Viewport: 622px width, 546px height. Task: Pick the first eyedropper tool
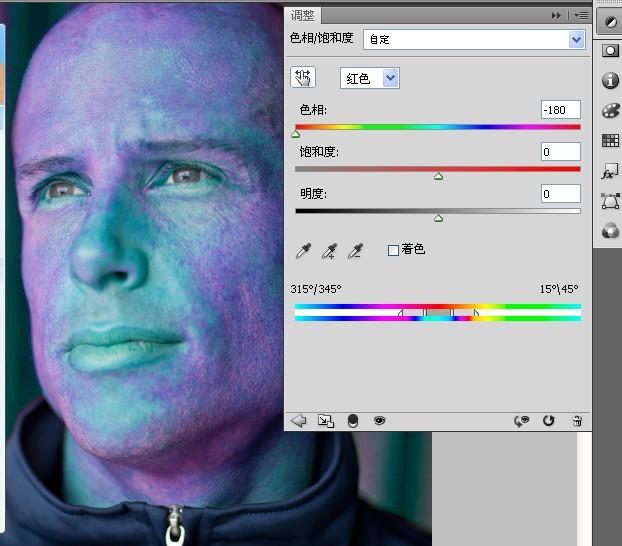pos(303,251)
